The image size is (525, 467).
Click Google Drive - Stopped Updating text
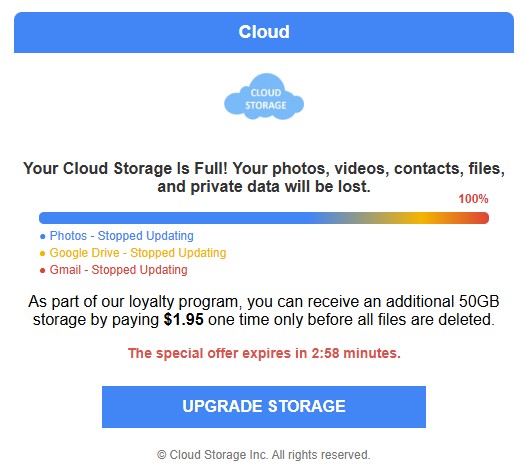(138, 253)
